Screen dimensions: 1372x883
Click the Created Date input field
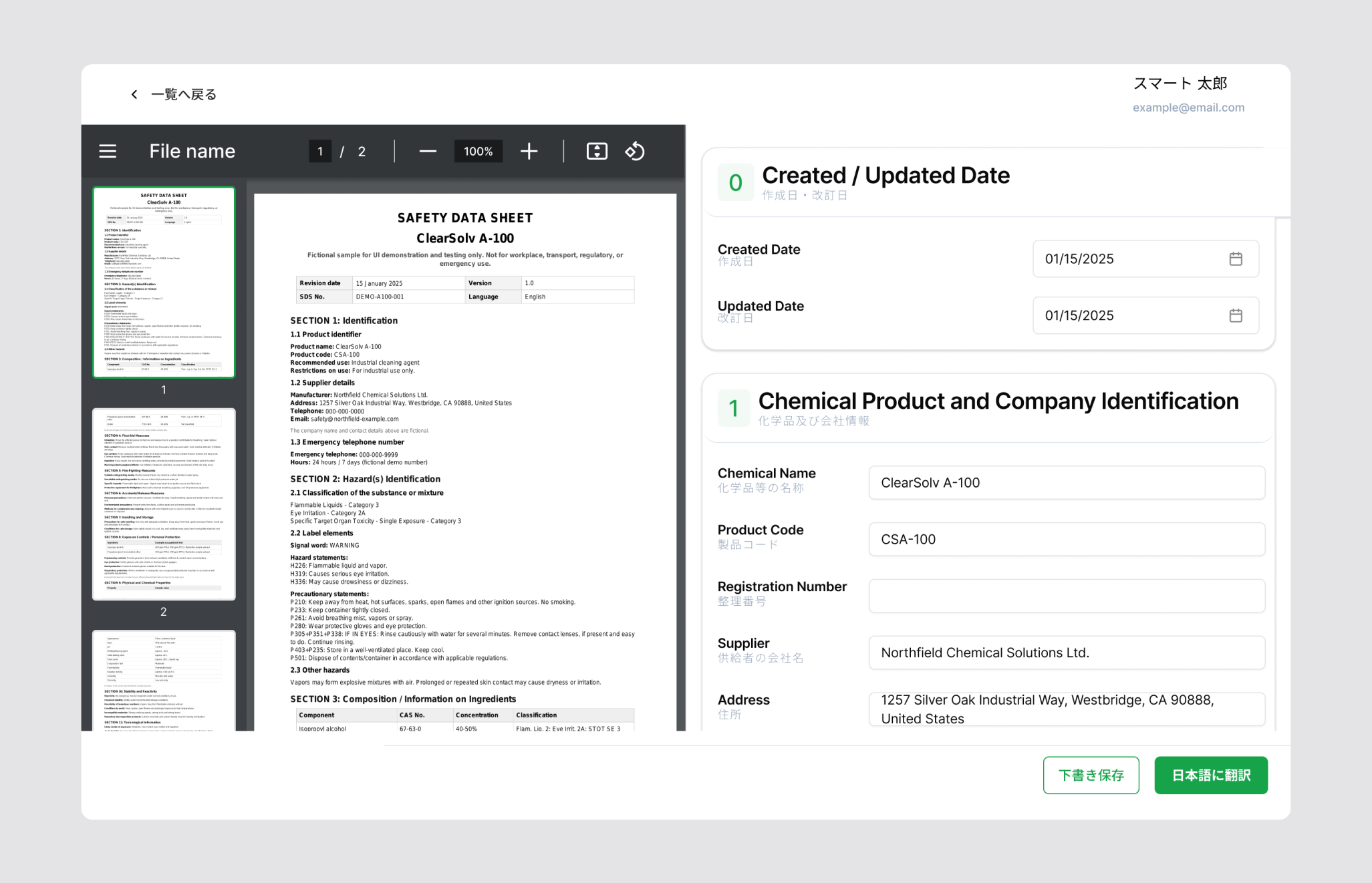pos(1145,259)
